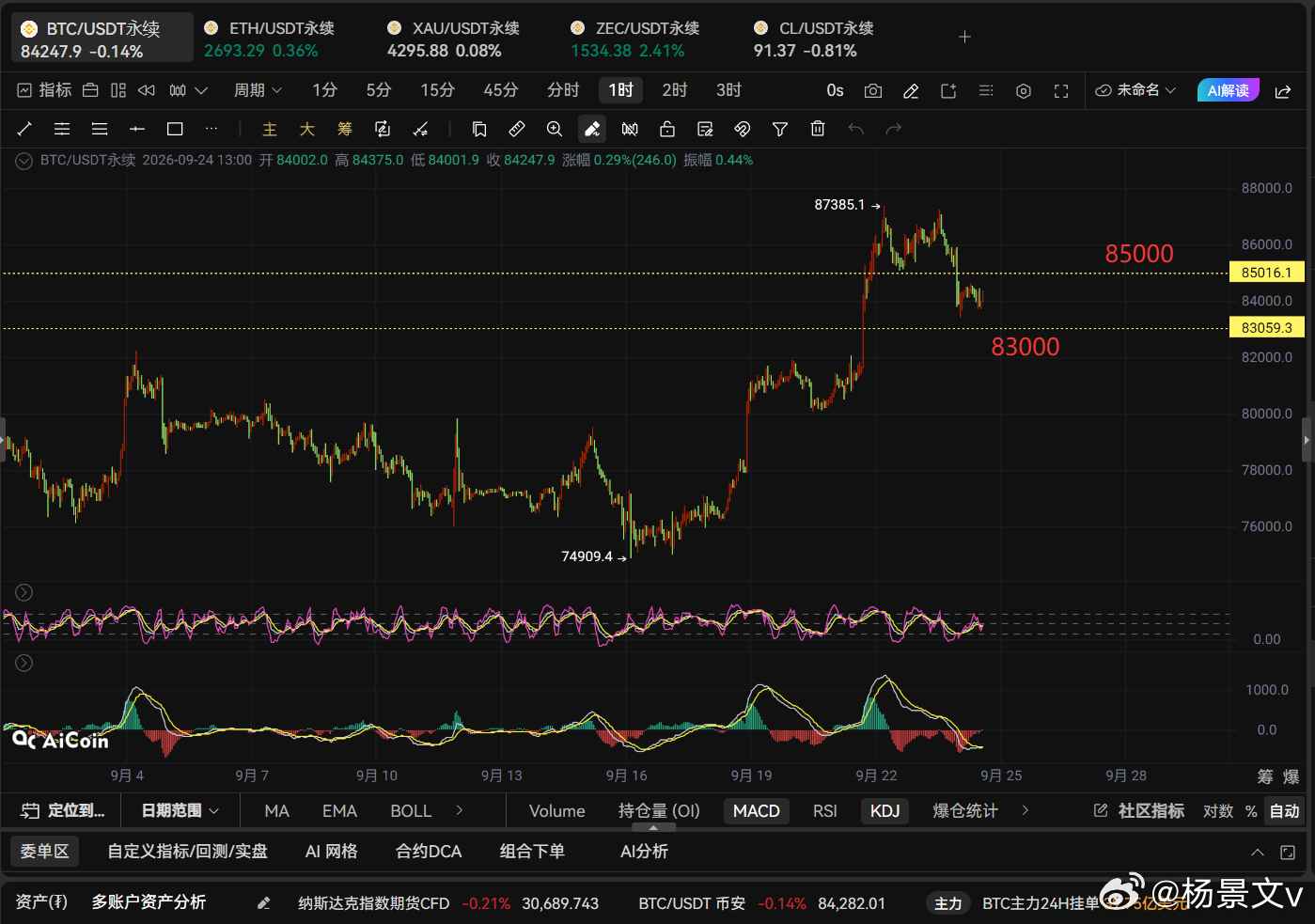This screenshot has height=924, width=1315.
Task: Add a new symbol tab with the plus
Action: tap(964, 37)
